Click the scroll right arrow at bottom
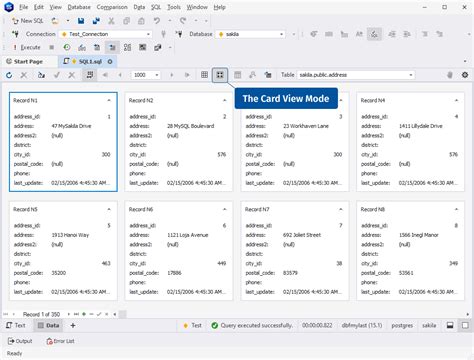The image size is (474, 360). click(x=467, y=314)
